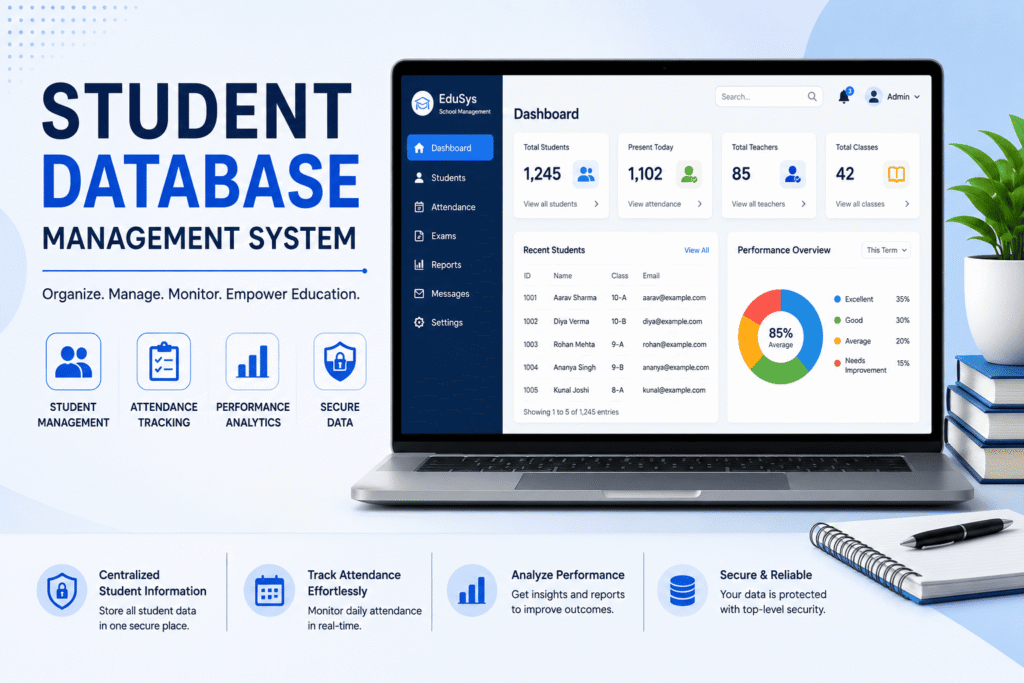Viewport: 1024px width, 683px height.
Task: Click the Student Management people icon
Action: tap(73, 361)
